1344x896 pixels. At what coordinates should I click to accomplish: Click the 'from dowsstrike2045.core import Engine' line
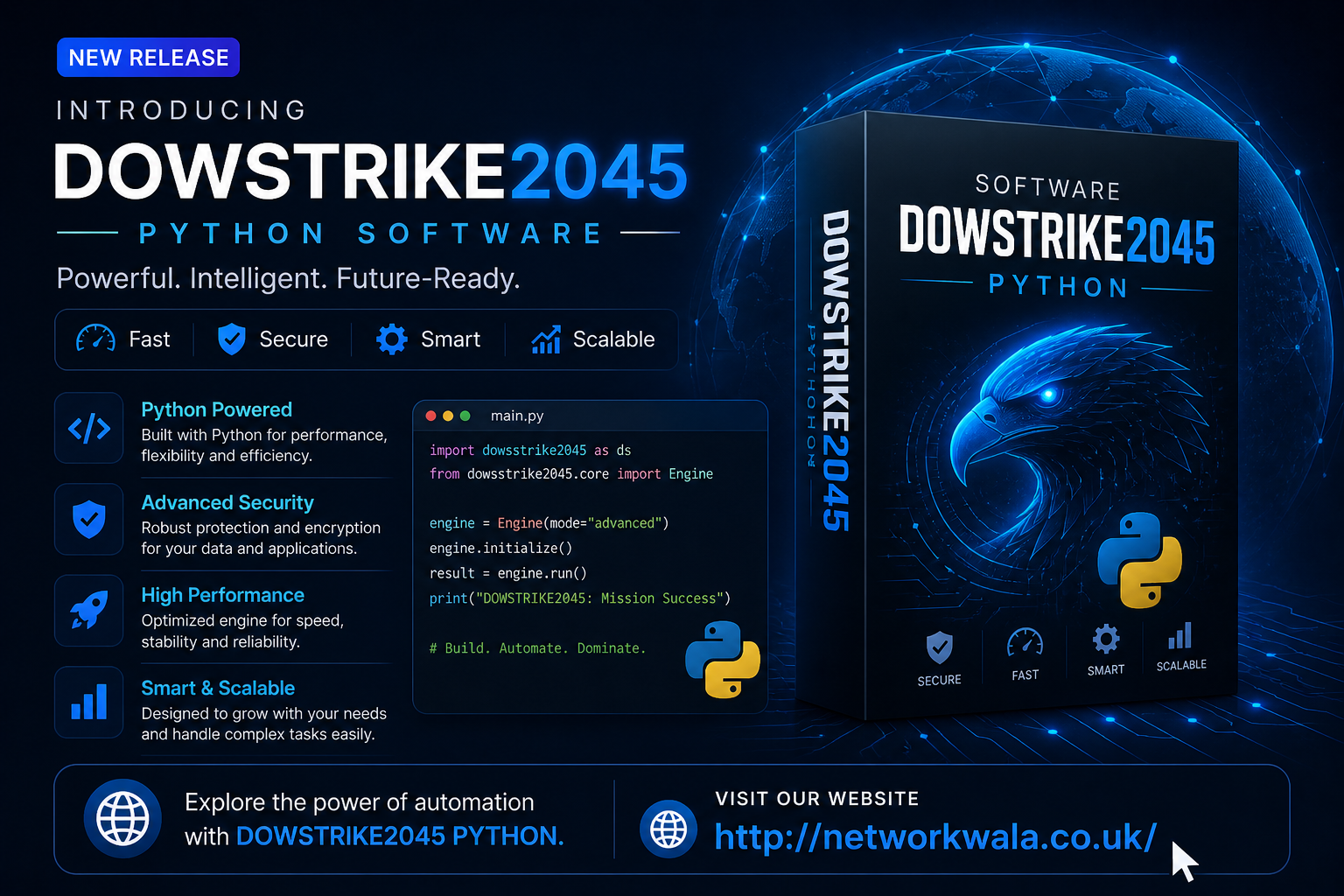[x=571, y=473]
